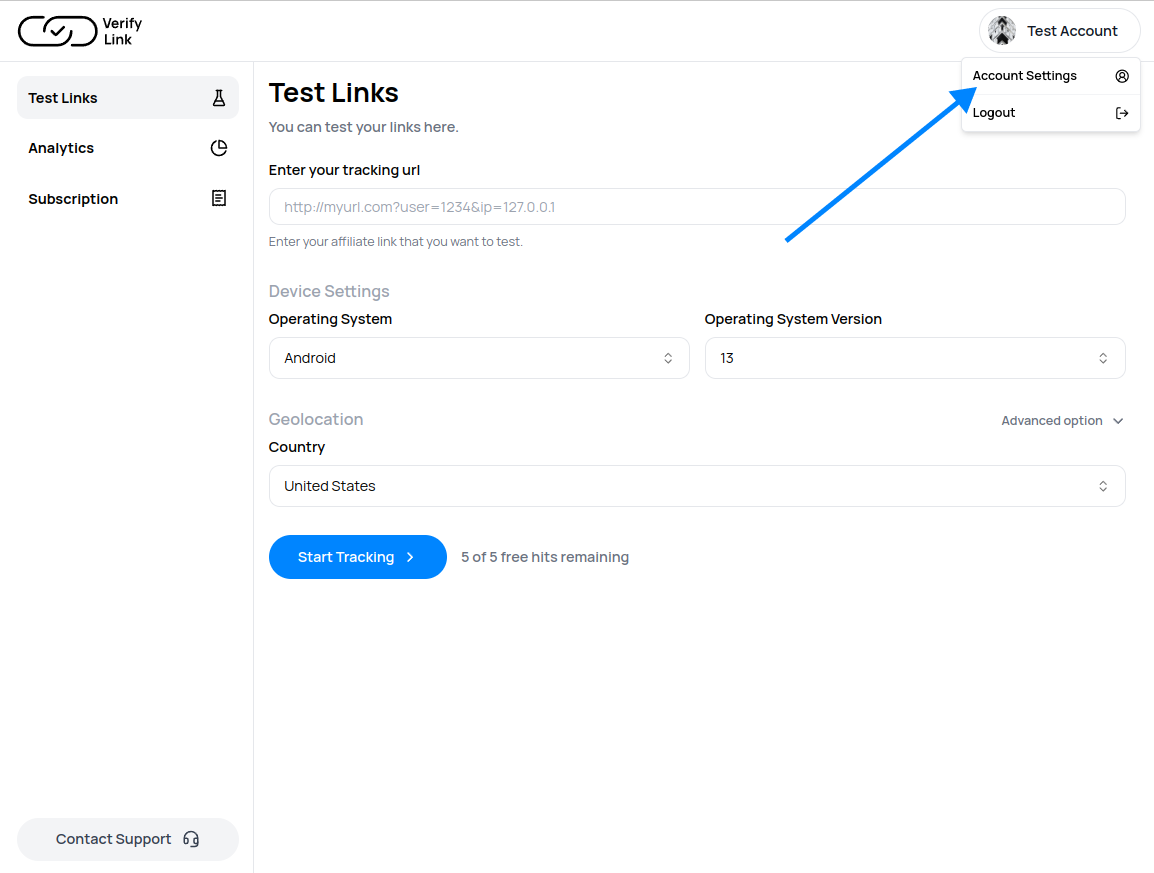Open the Operating System Version dropdown
The image size is (1154, 873).
tap(914, 358)
